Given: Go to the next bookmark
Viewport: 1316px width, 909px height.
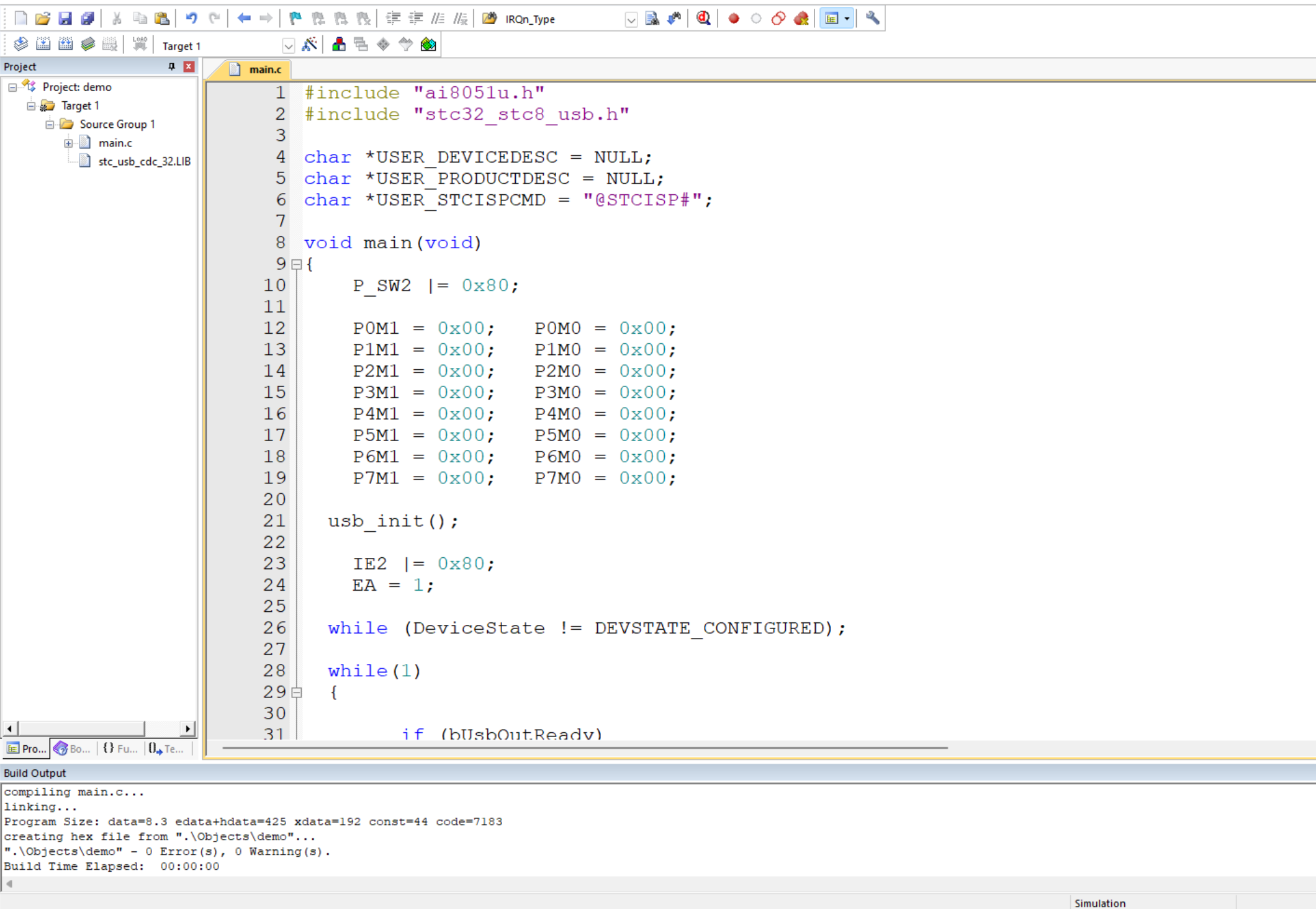Looking at the screenshot, I should pyautogui.click(x=341, y=19).
